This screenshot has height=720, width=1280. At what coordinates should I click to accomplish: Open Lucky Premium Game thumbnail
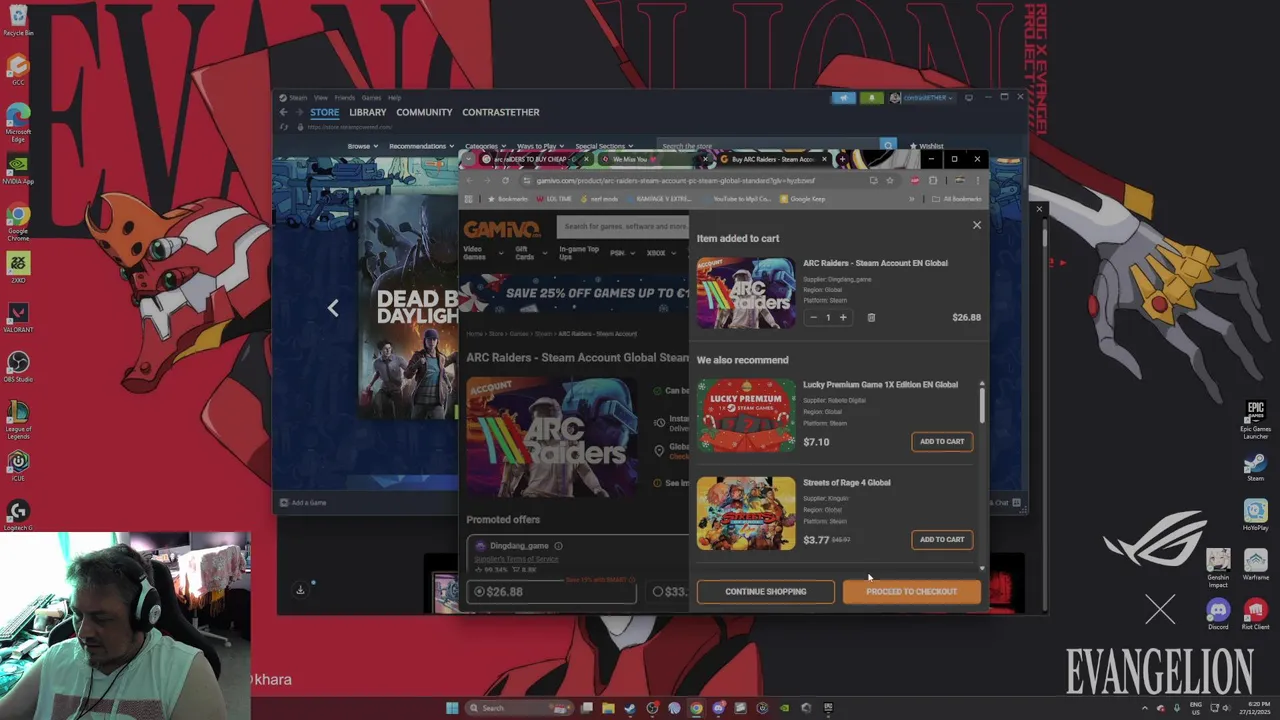[x=746, y=415]
